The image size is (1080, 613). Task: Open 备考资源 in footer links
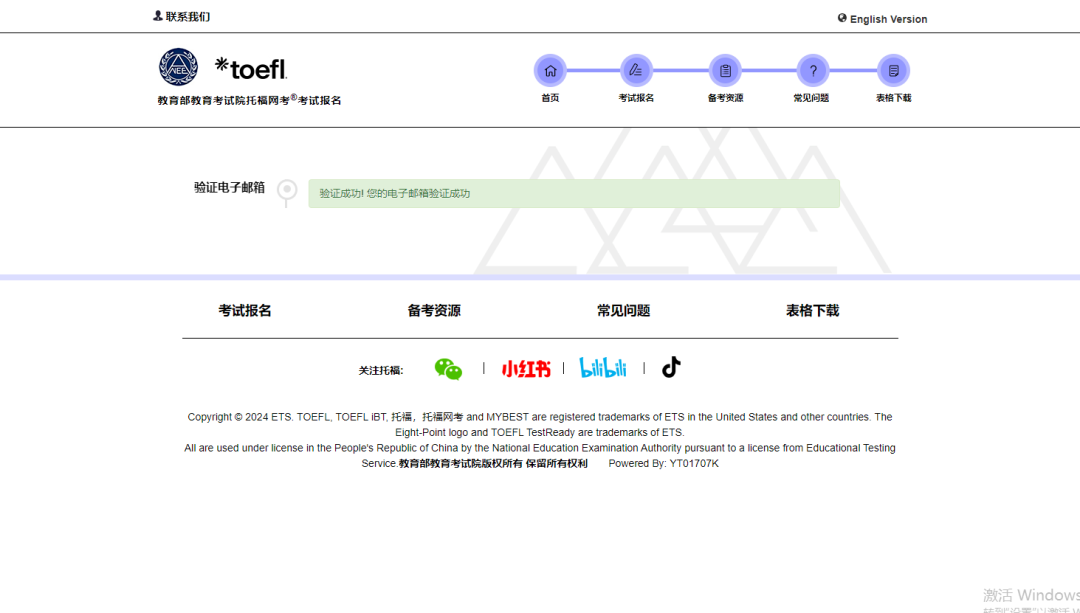(434, 311)
